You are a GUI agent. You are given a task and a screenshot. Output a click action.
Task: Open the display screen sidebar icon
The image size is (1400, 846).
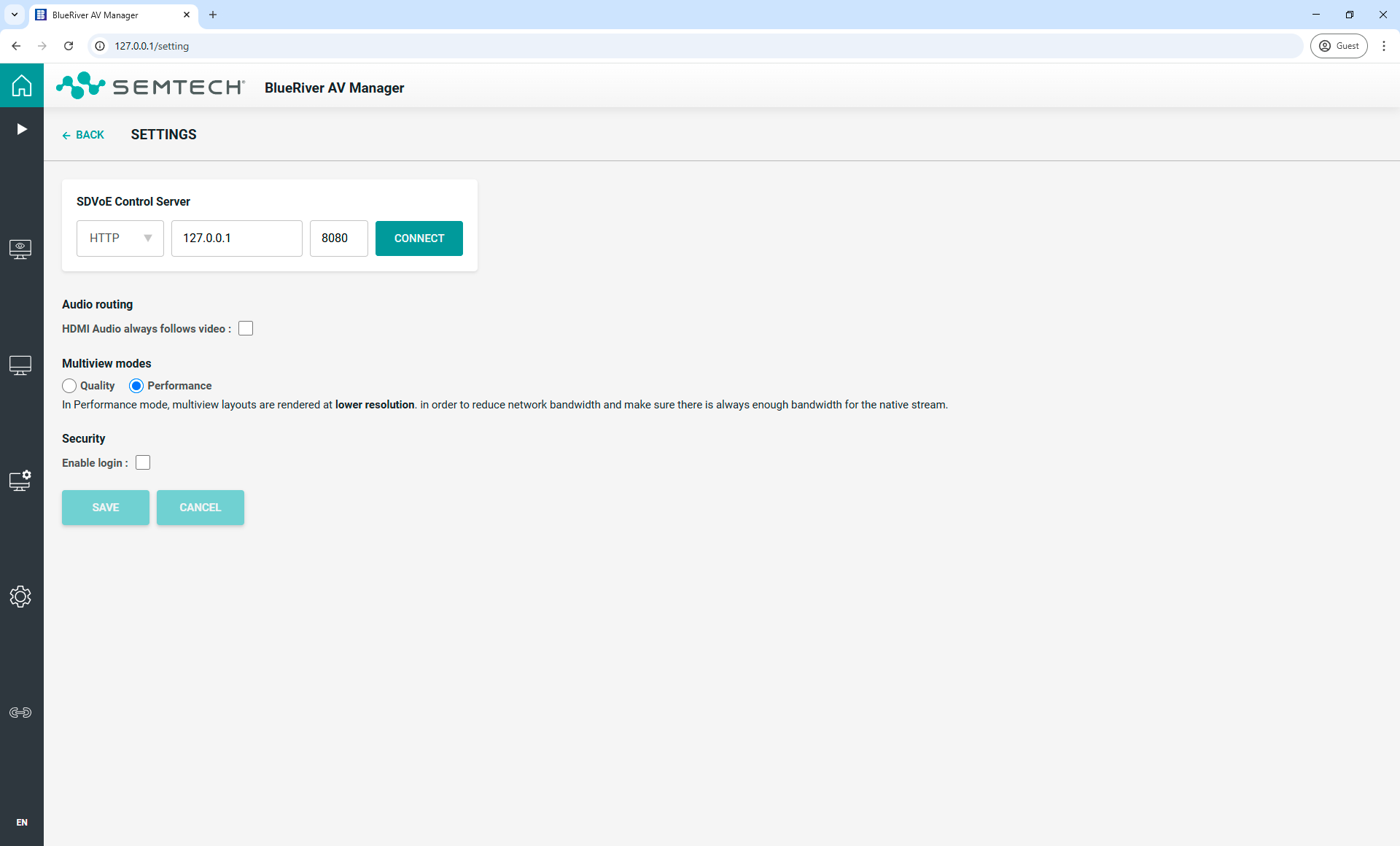click(20, 365)
